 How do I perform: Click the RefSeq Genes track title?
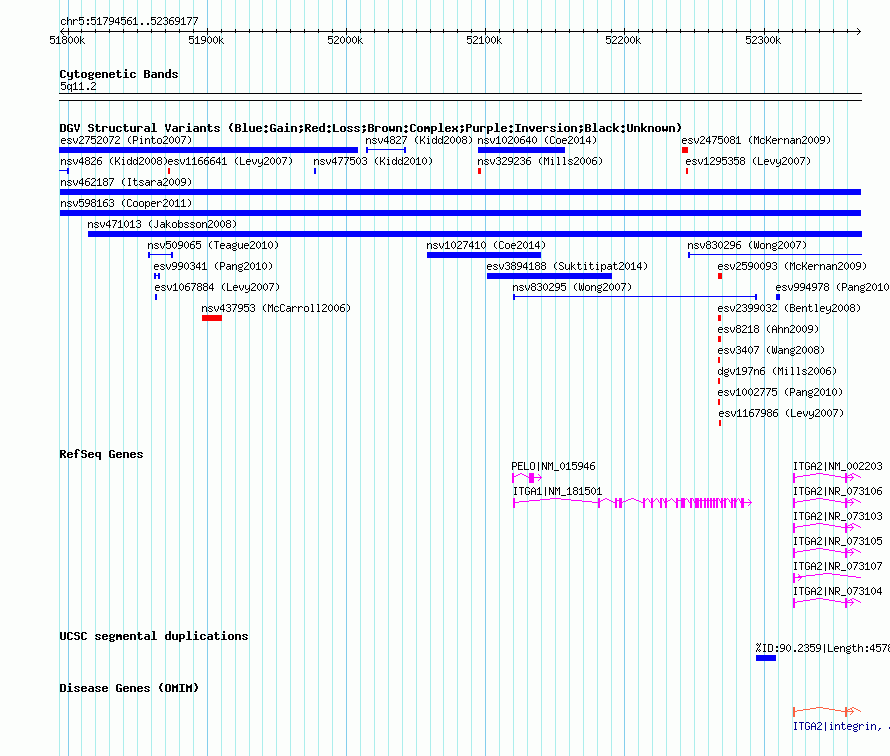(x=101, y=454)
